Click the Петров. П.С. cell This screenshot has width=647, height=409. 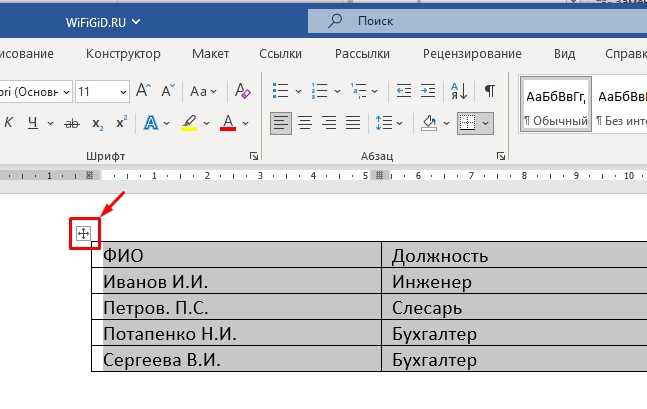[x=236, y=307]
